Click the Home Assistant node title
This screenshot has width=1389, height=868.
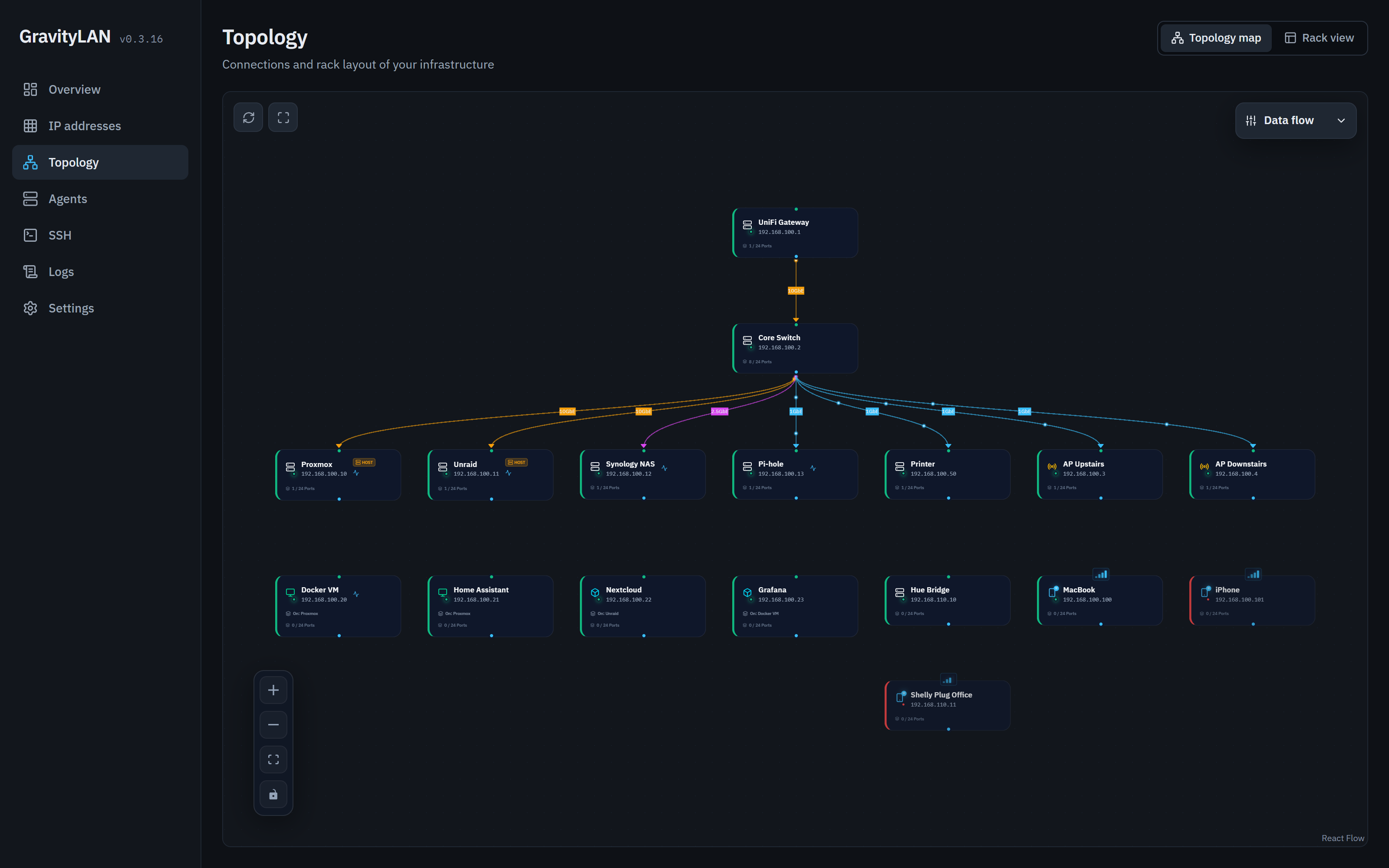click(481, 589)
